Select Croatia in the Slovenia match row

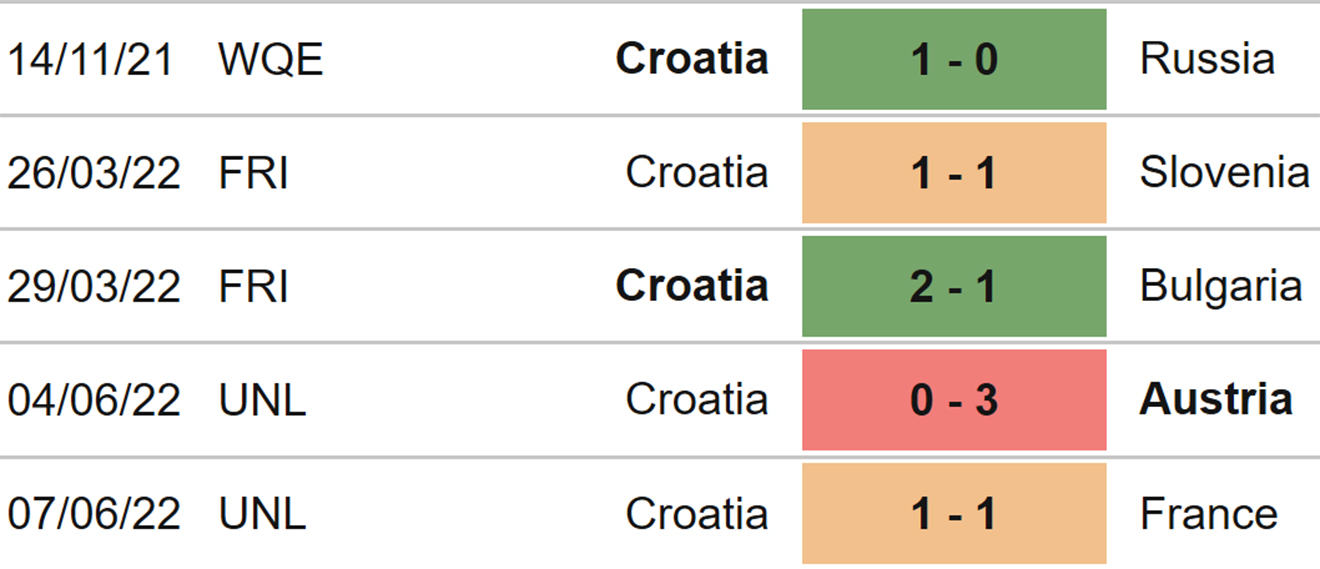tap(697, 173)
